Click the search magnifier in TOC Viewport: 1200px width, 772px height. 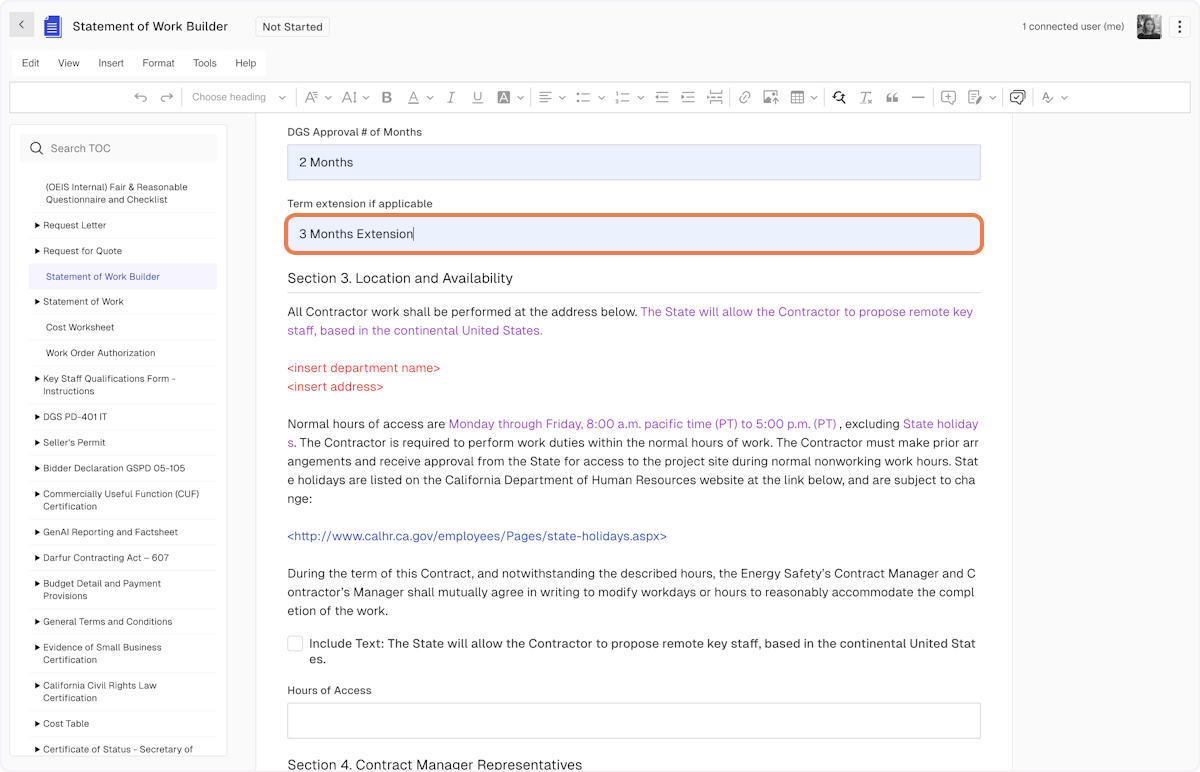[x=37, y=148]
